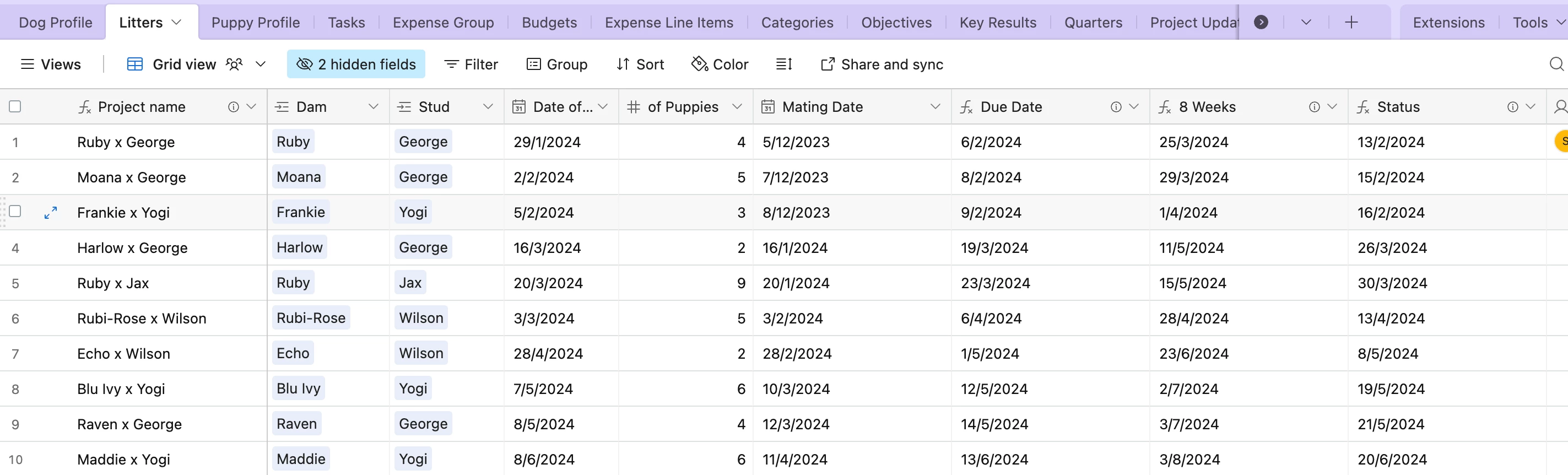Toggle the select-all rows checkbox
The height and width of the screenshot is (475, 1568).
click(15, 106)
